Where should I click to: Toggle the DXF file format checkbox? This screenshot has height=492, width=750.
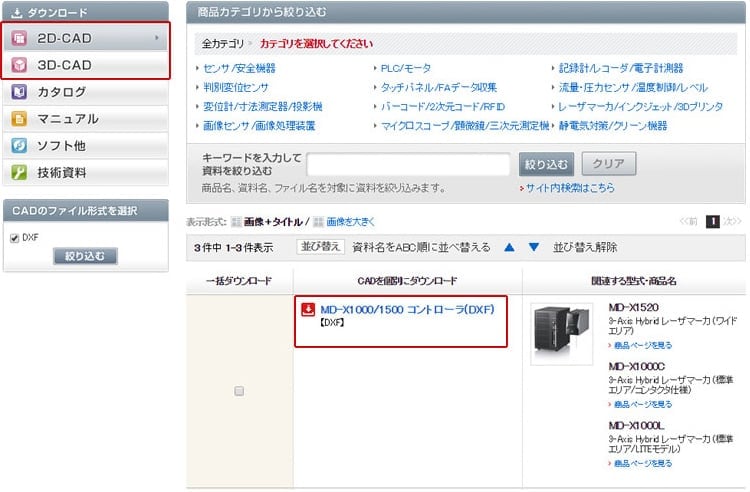[14, 238]
